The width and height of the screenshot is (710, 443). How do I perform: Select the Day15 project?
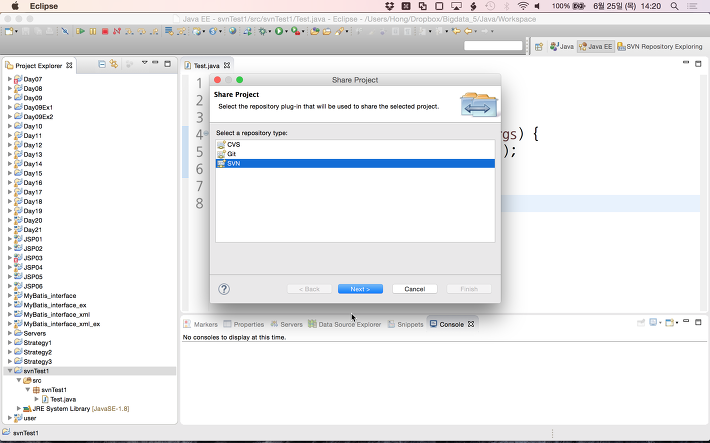(33, 173)
